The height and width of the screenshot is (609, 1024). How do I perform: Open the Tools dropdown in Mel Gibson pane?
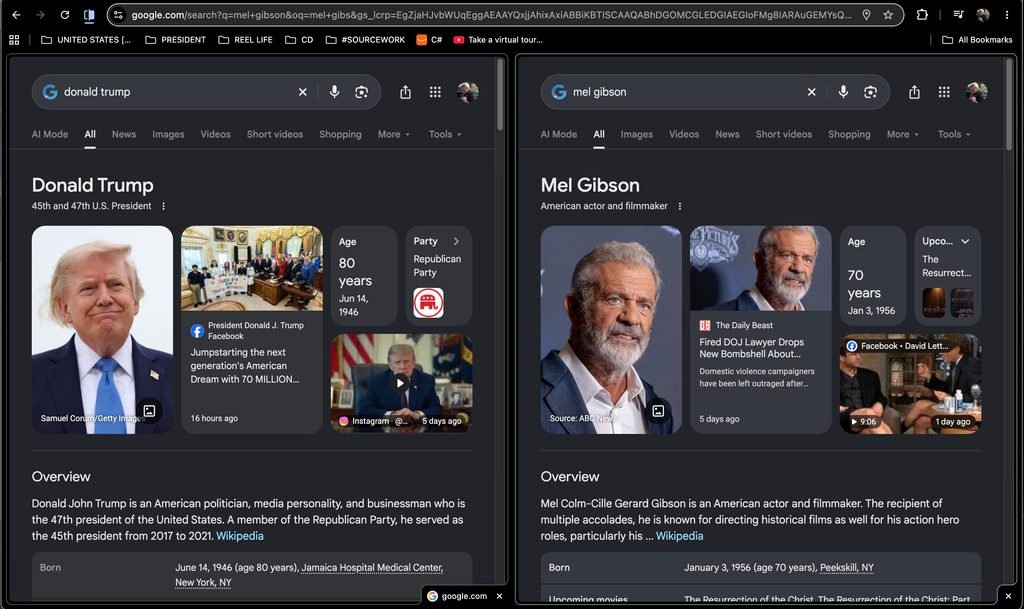point(954,134)
